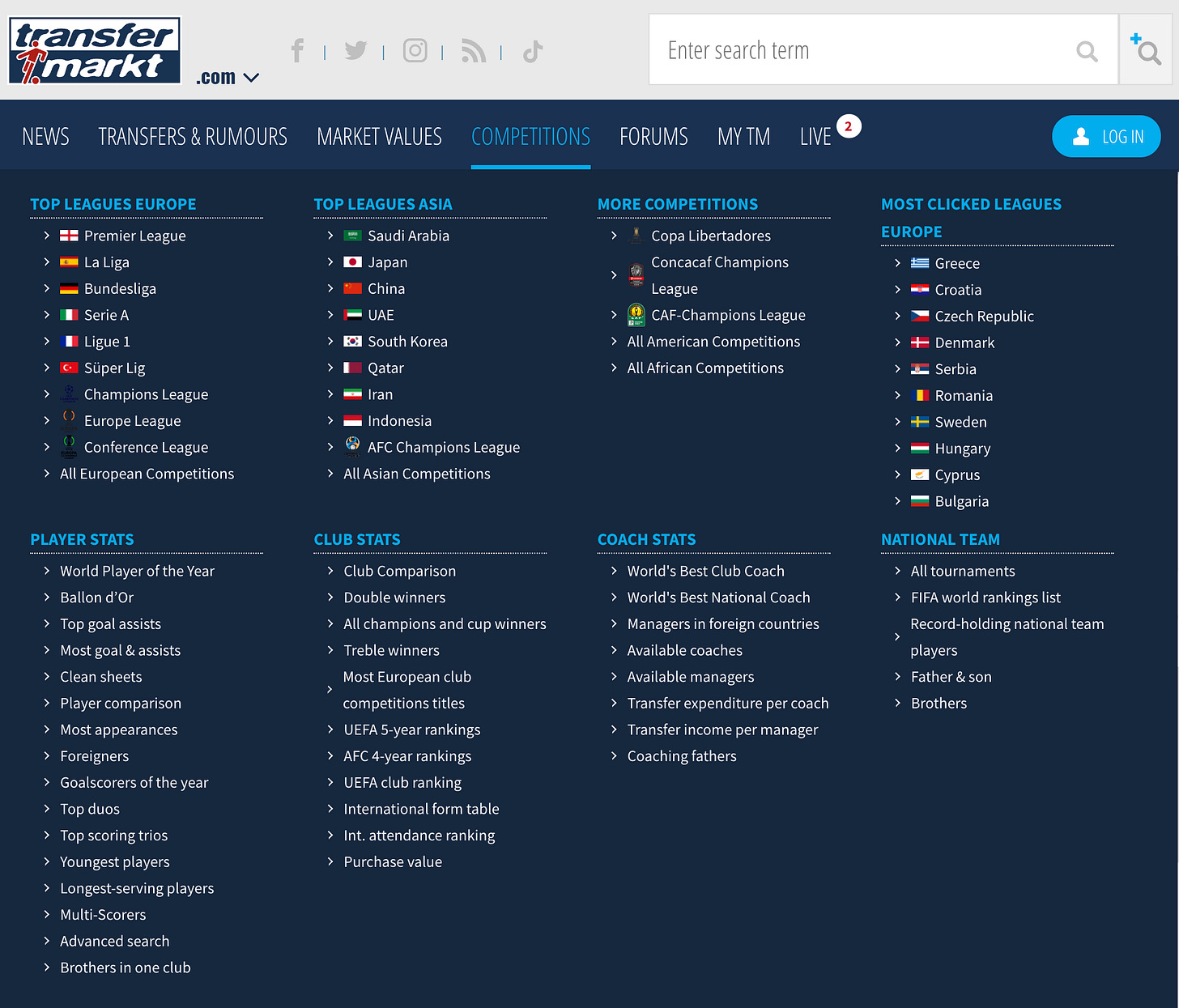Open the RSS feed icon

474,51
